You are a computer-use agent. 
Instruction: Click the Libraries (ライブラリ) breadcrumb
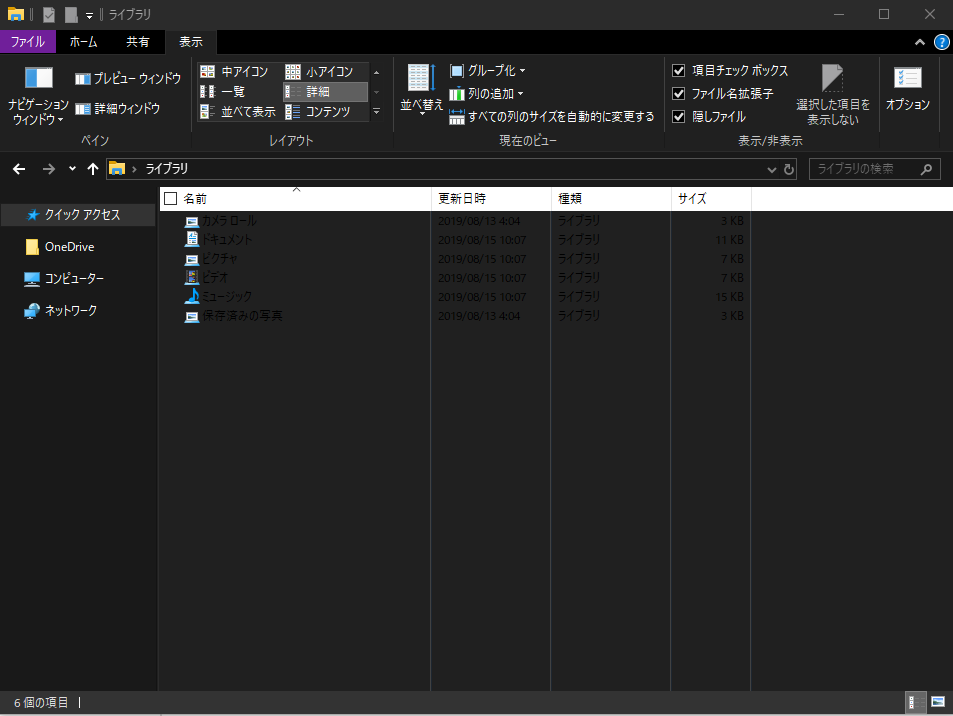167,169
